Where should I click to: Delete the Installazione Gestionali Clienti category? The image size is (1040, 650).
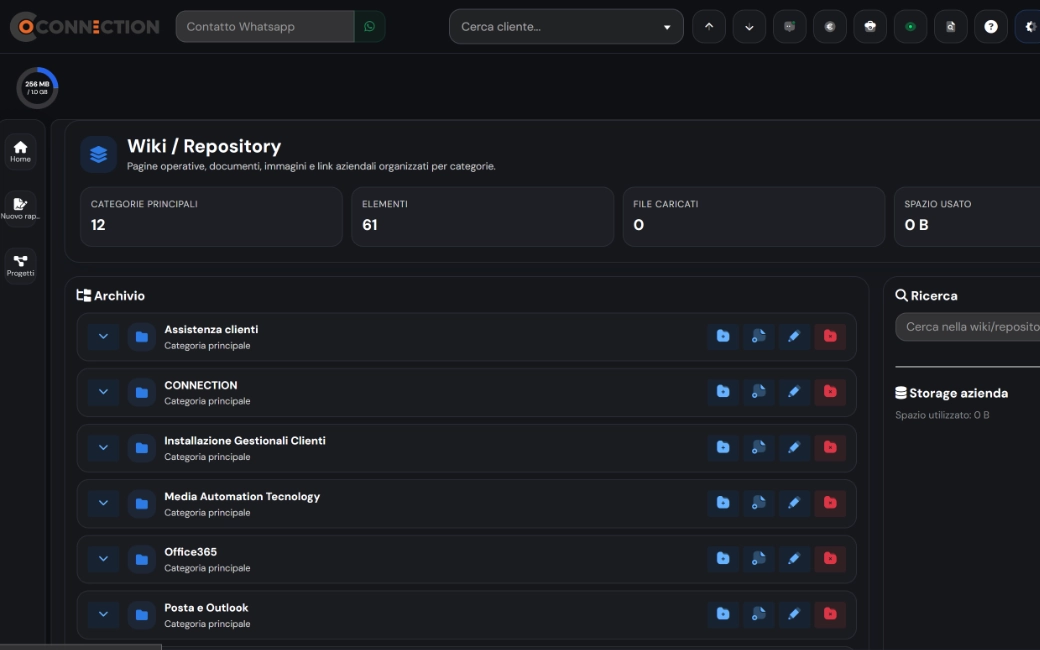830,448
